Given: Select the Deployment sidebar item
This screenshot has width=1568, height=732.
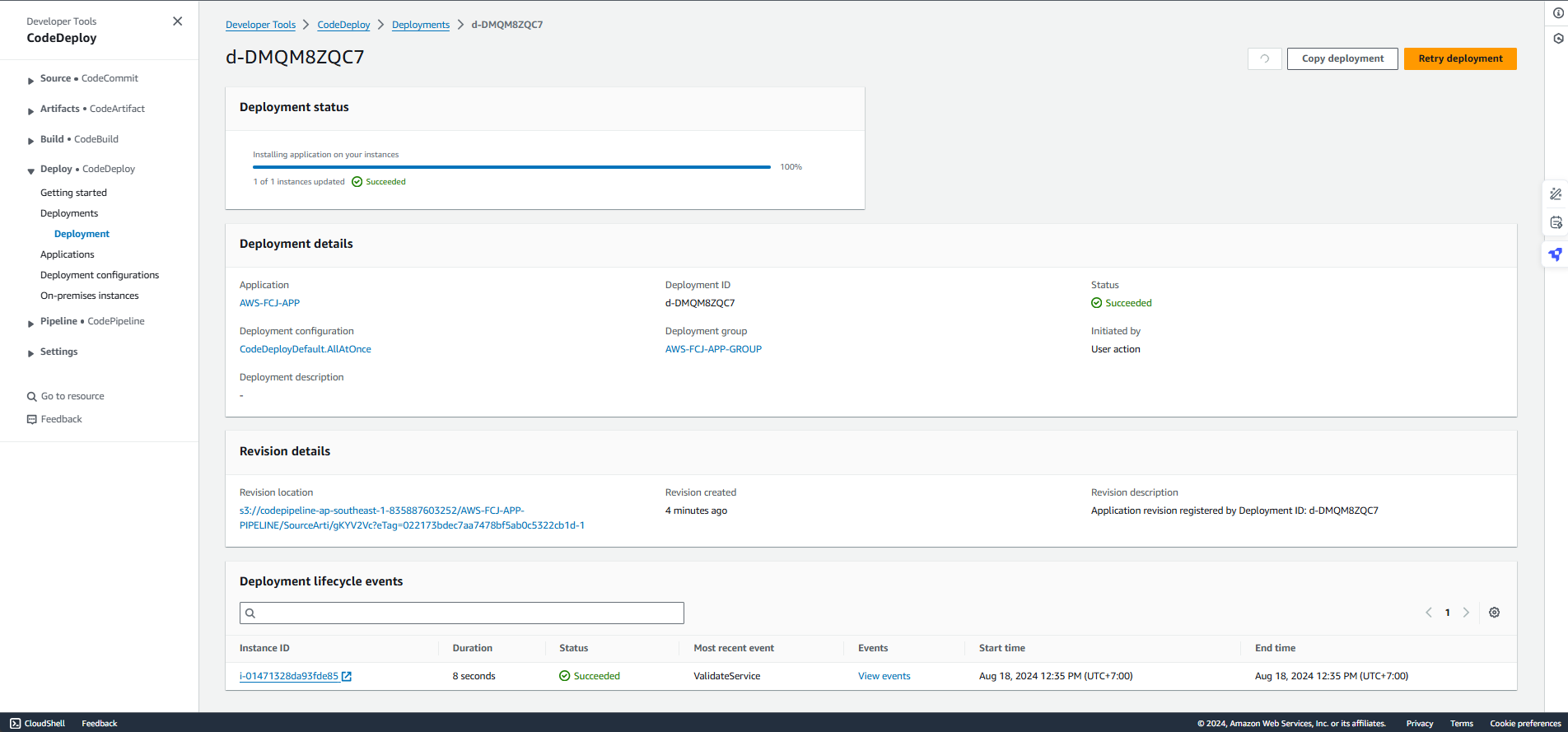Looking at the screenshot, I should [82, 234].
